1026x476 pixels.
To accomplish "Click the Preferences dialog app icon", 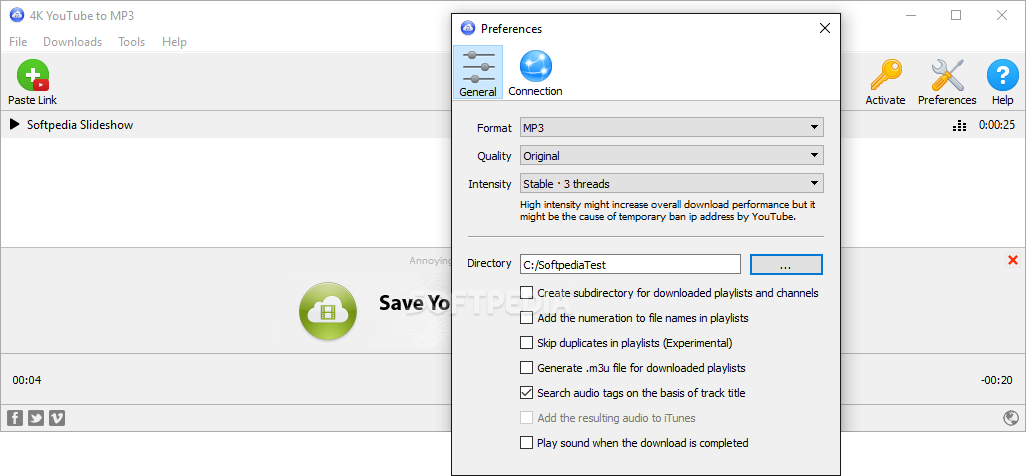I will 467,28.
